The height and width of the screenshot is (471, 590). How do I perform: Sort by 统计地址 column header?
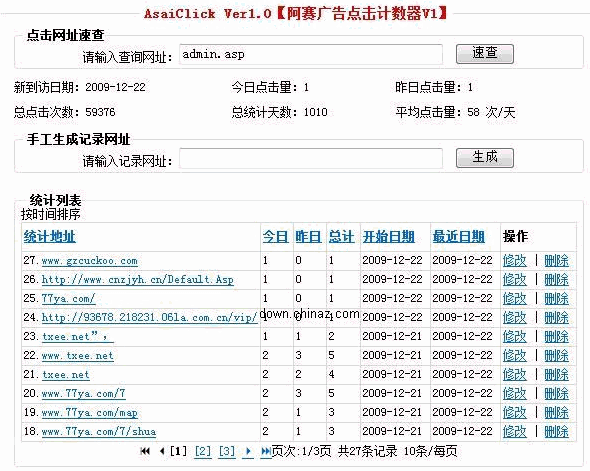pyautogui.click(x=50, y=237)
